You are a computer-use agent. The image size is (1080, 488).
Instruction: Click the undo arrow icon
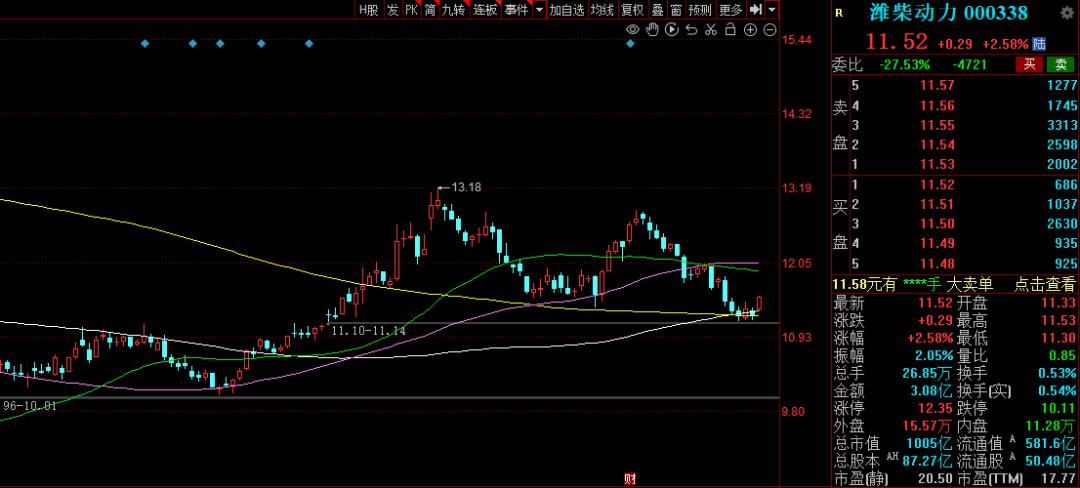pos(691,30)
